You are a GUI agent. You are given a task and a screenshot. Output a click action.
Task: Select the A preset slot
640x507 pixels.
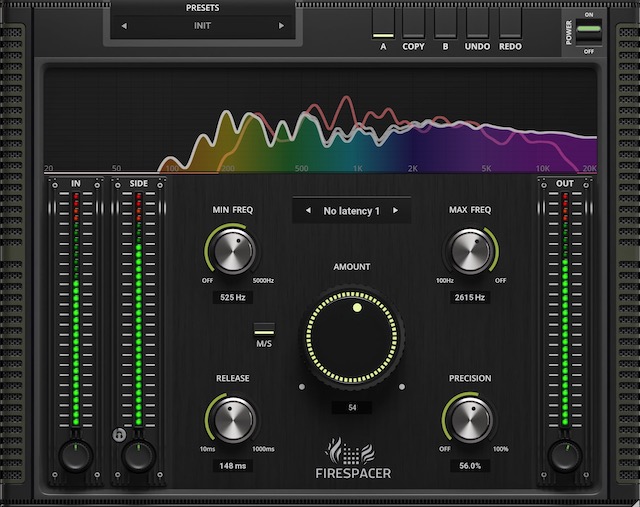383,25
